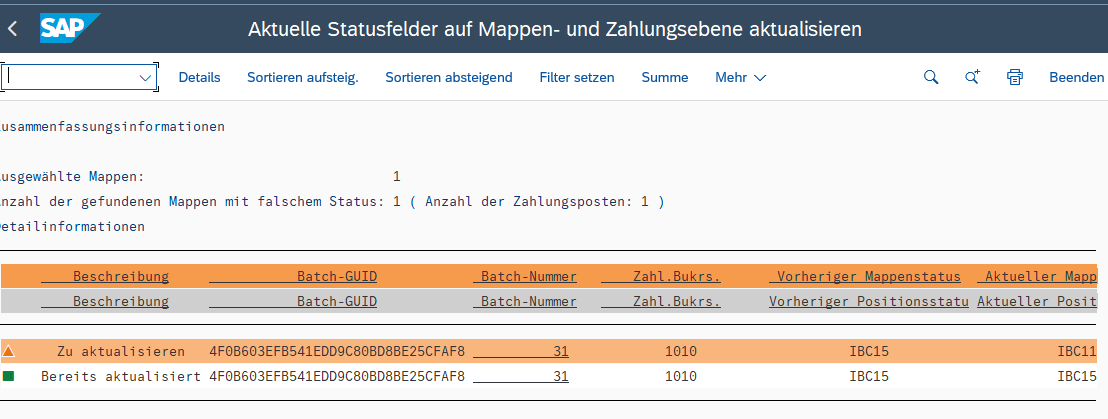Click Filter setzen
The width and height of the screenshot is (1108, 419).
pos(576,77)
